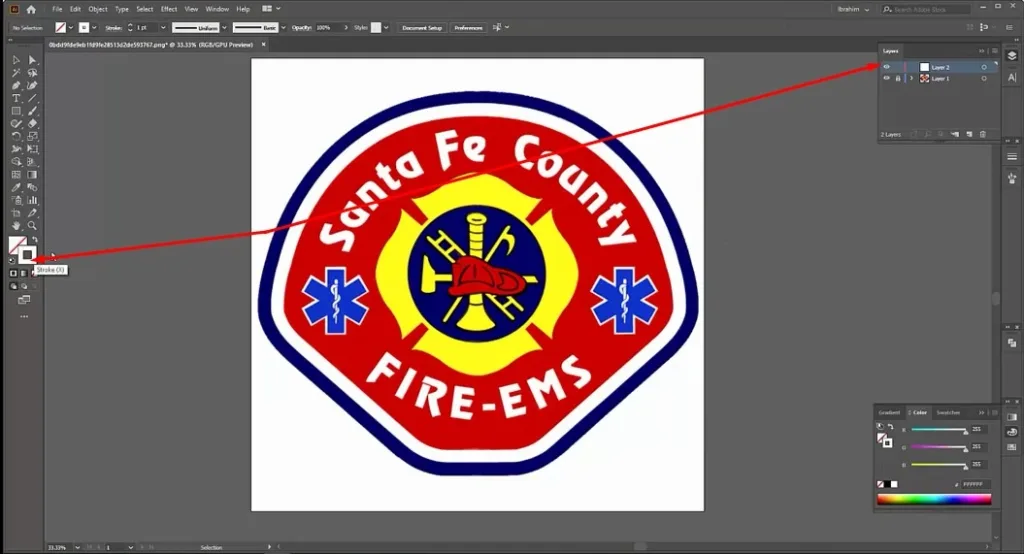
Task: Select the Column Graph tool
Action: (32, 200)
